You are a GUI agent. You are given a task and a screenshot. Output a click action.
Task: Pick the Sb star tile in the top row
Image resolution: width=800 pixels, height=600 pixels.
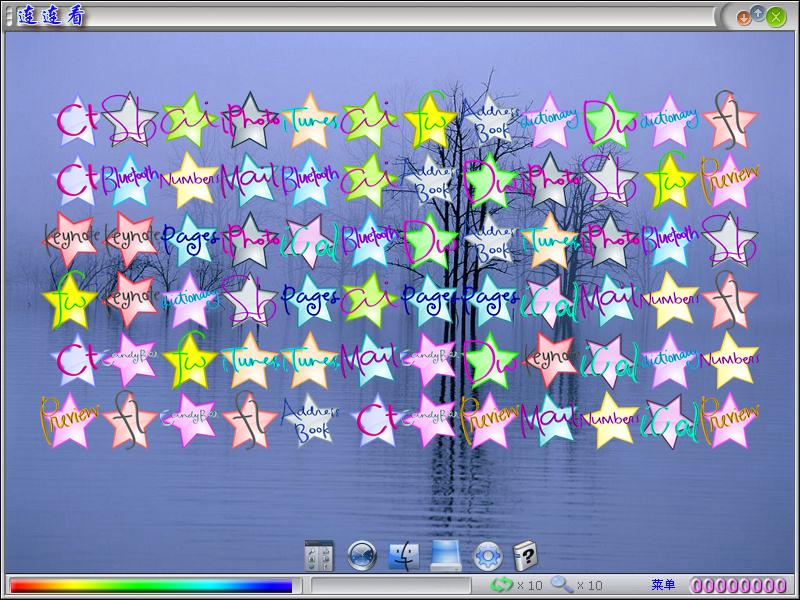[x=130, y=120]
